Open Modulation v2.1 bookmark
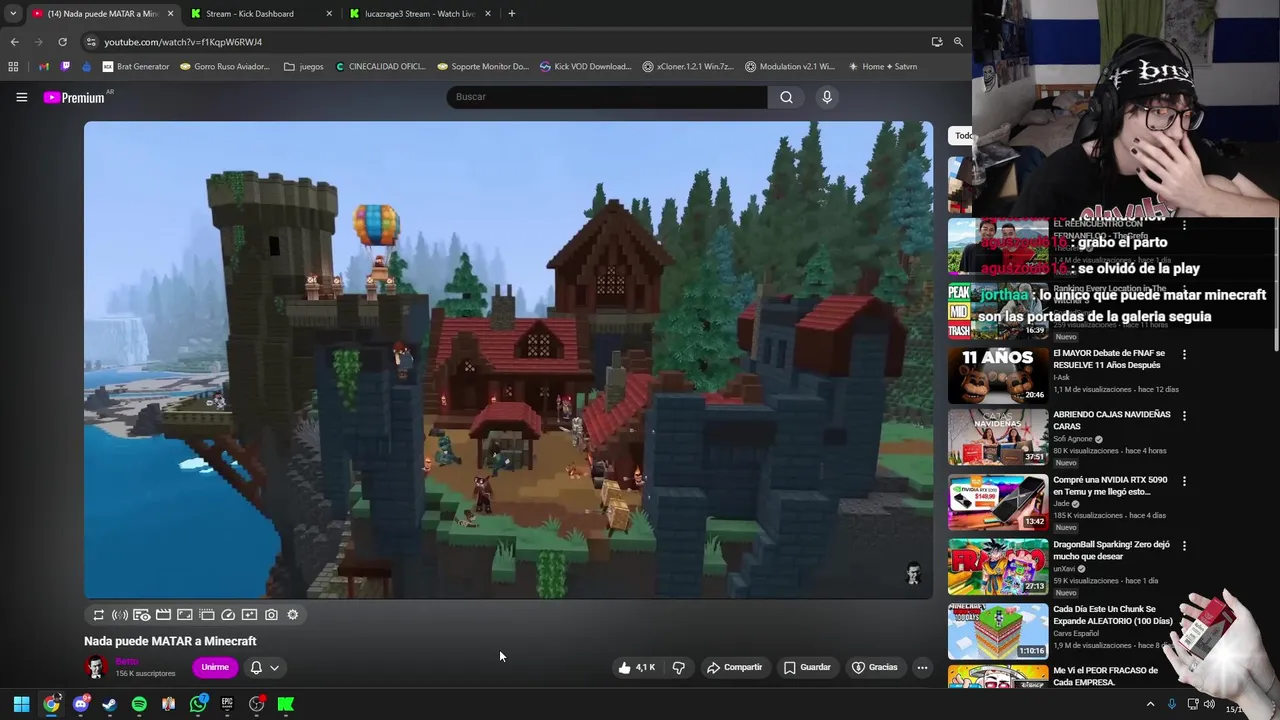The image size is (1280, 720). [790, 67]
